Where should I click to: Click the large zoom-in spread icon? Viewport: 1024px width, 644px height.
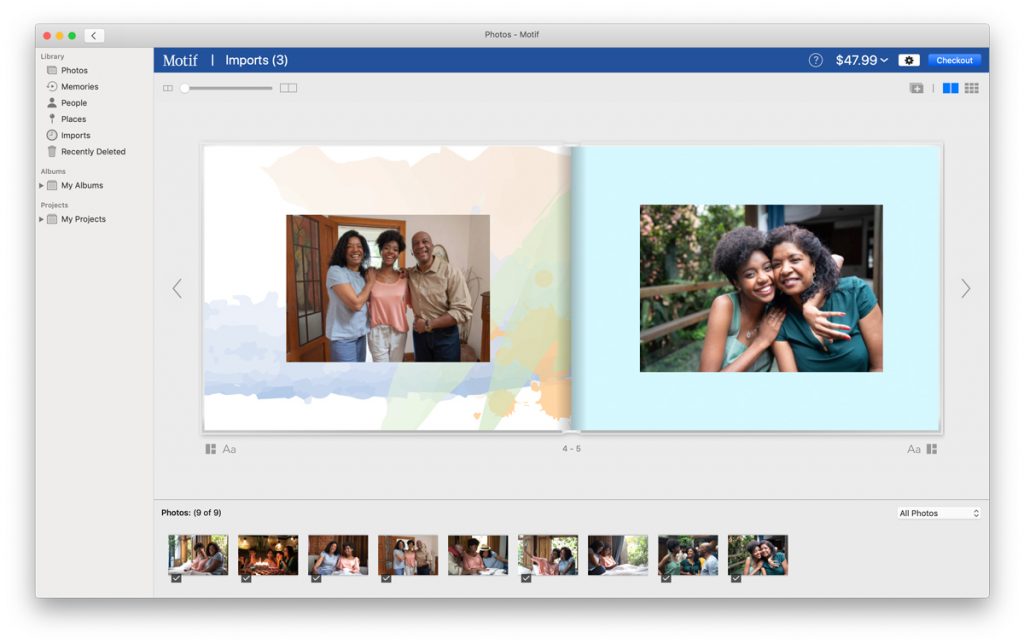click(288, 88)
